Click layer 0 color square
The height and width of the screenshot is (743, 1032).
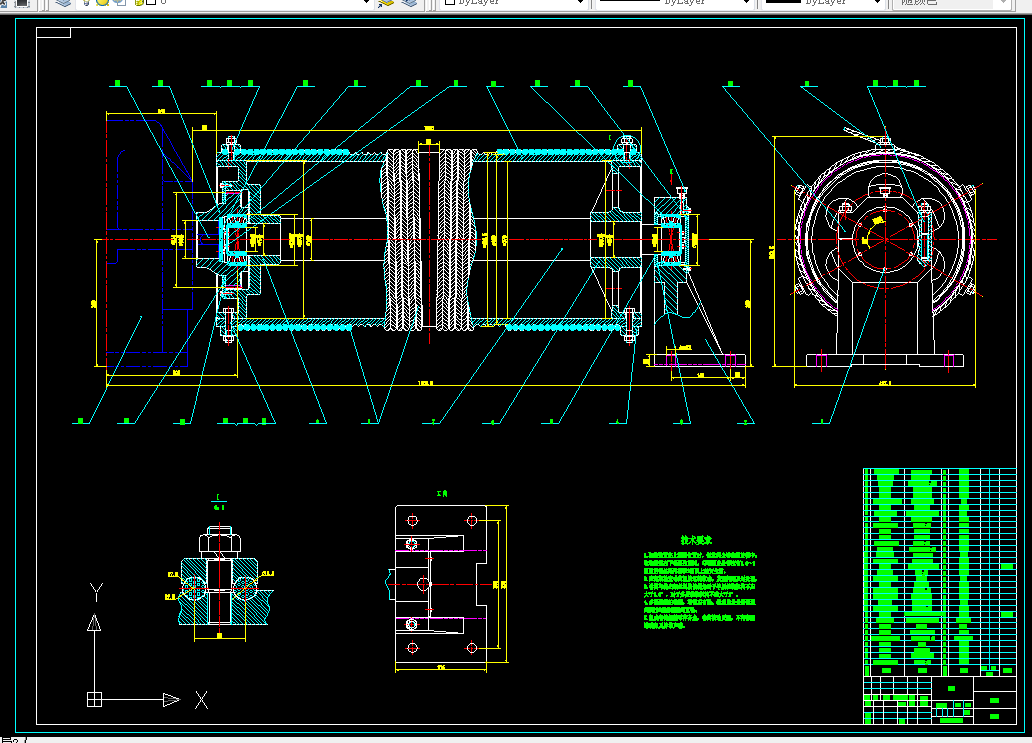(x=151, y=3)
